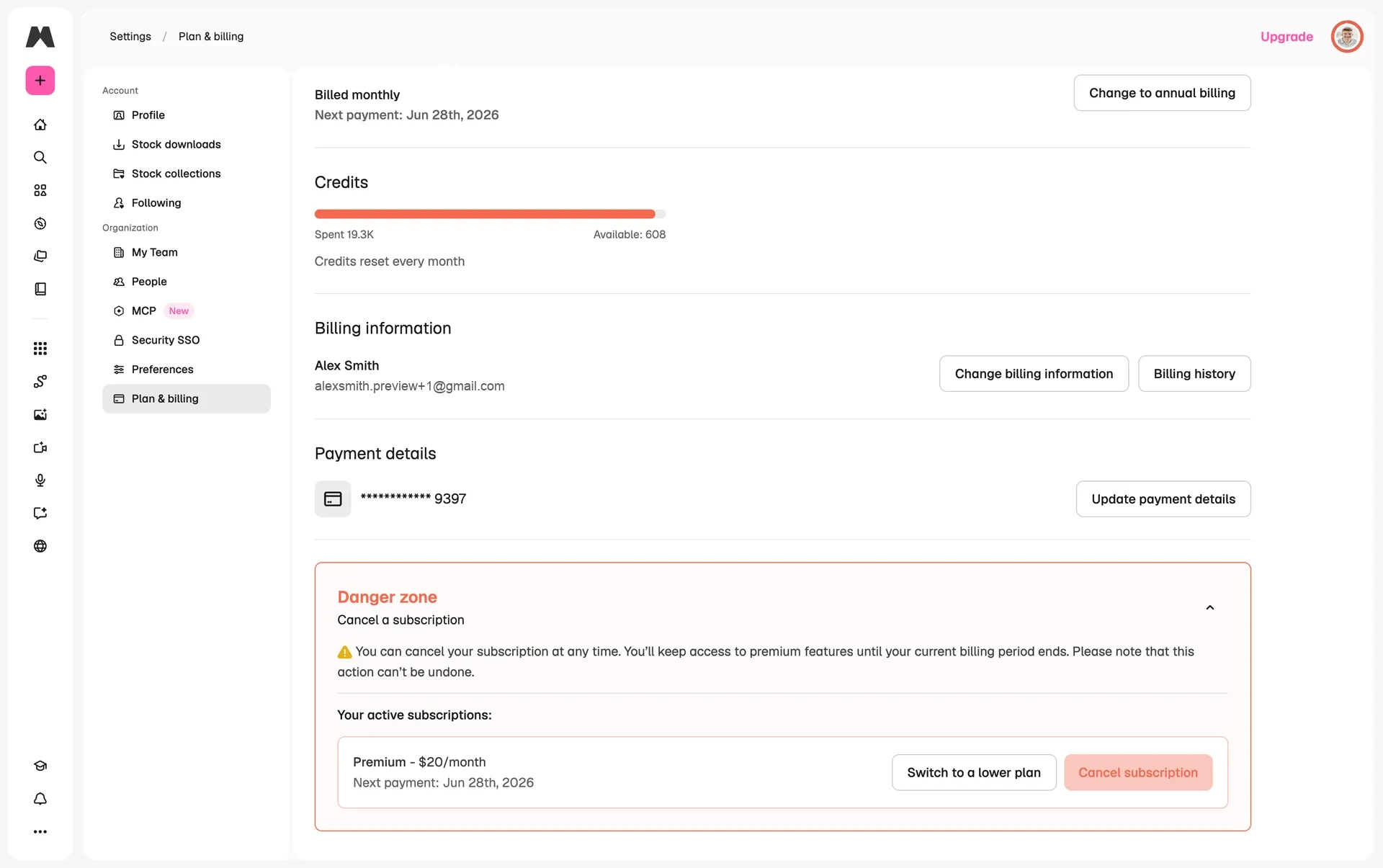1383x868 pixels.
Task: Click the four-shapes icon below Search
Action: (x=40, y=190)
